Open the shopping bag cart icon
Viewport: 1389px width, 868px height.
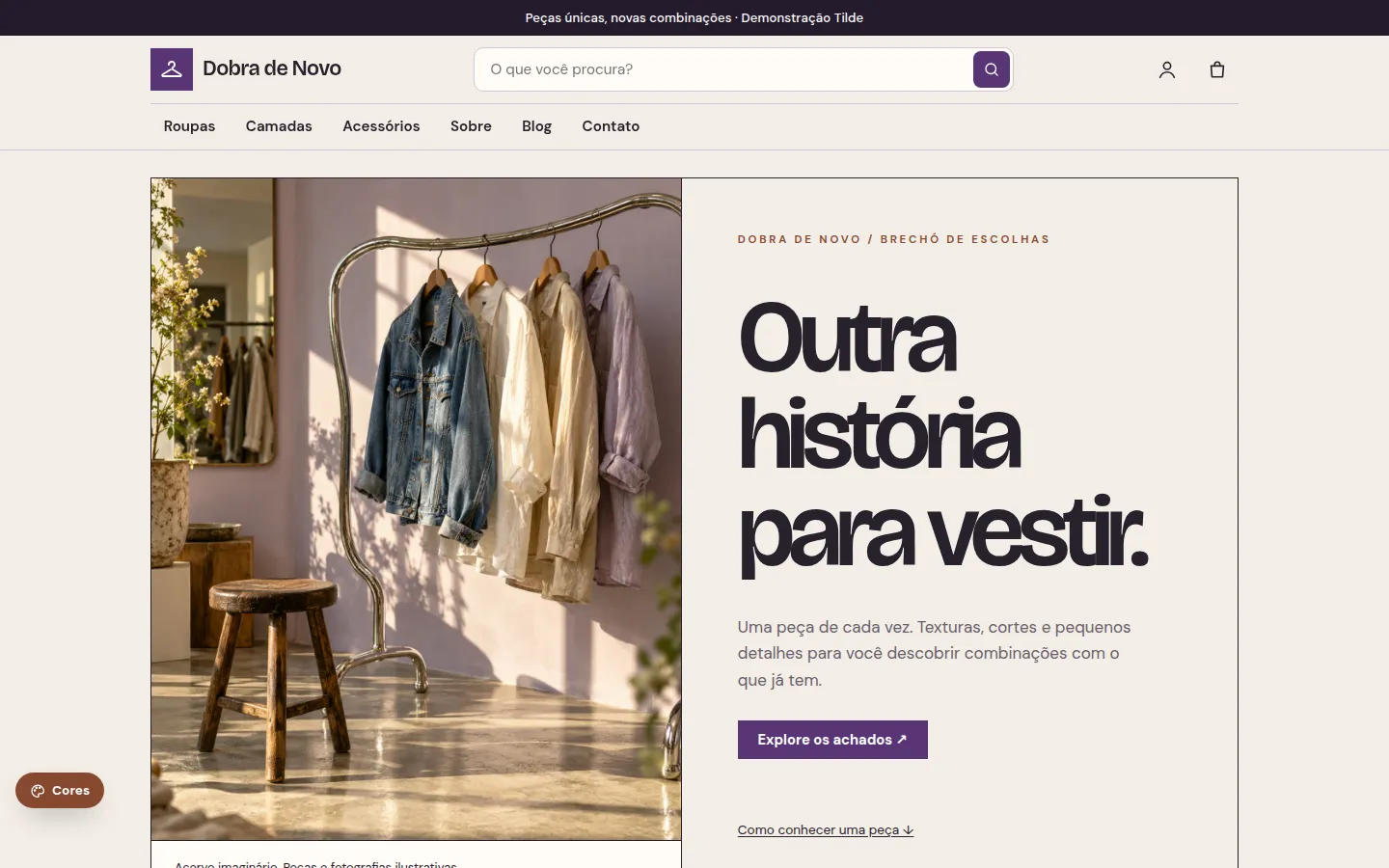(x=1217, y=69)
